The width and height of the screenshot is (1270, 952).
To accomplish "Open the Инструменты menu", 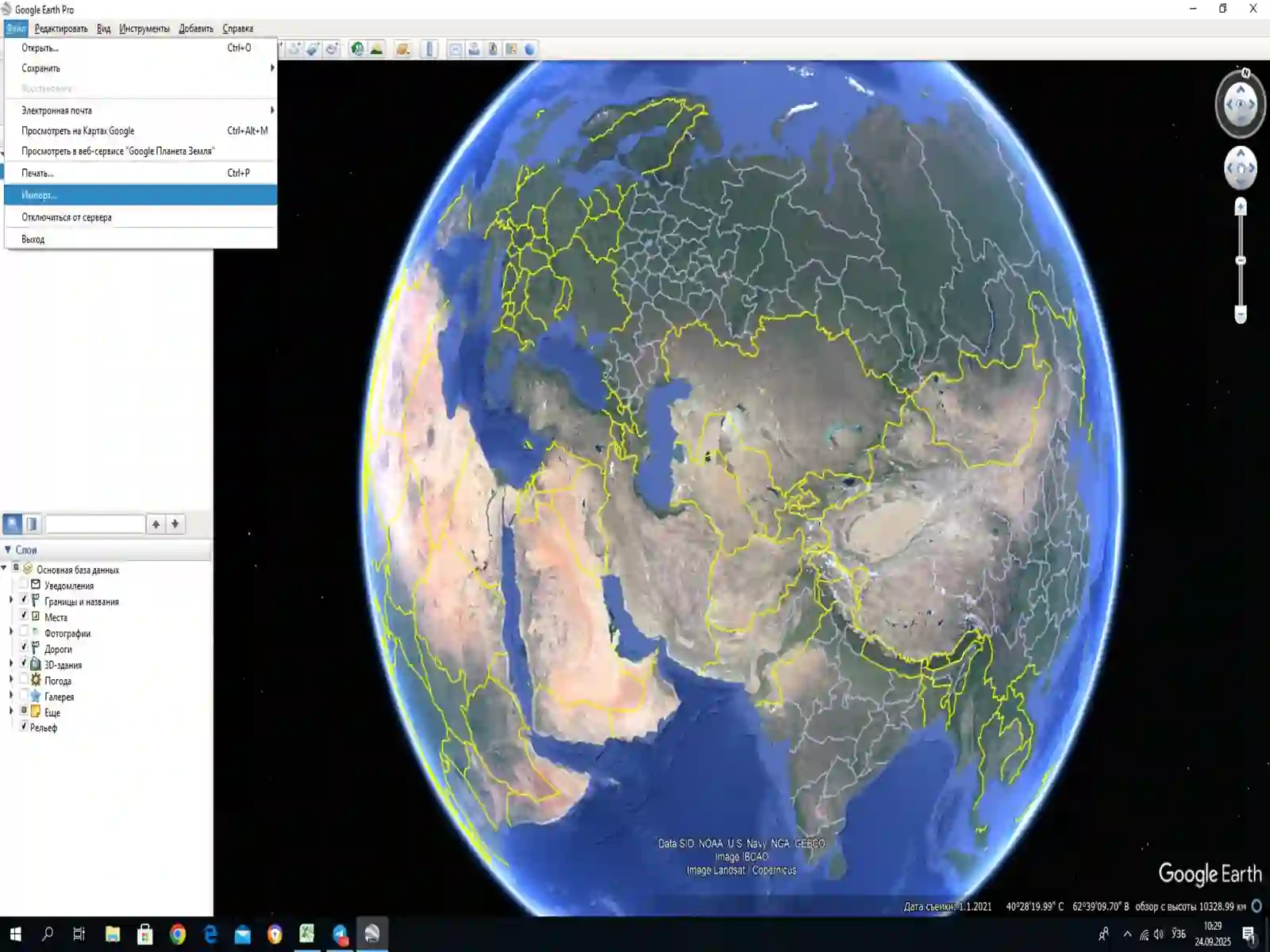I will [144, 29].
